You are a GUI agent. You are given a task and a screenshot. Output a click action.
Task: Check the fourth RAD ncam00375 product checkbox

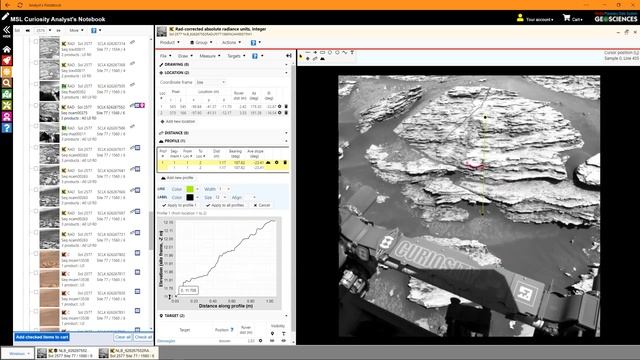click(x=36, y=105)
